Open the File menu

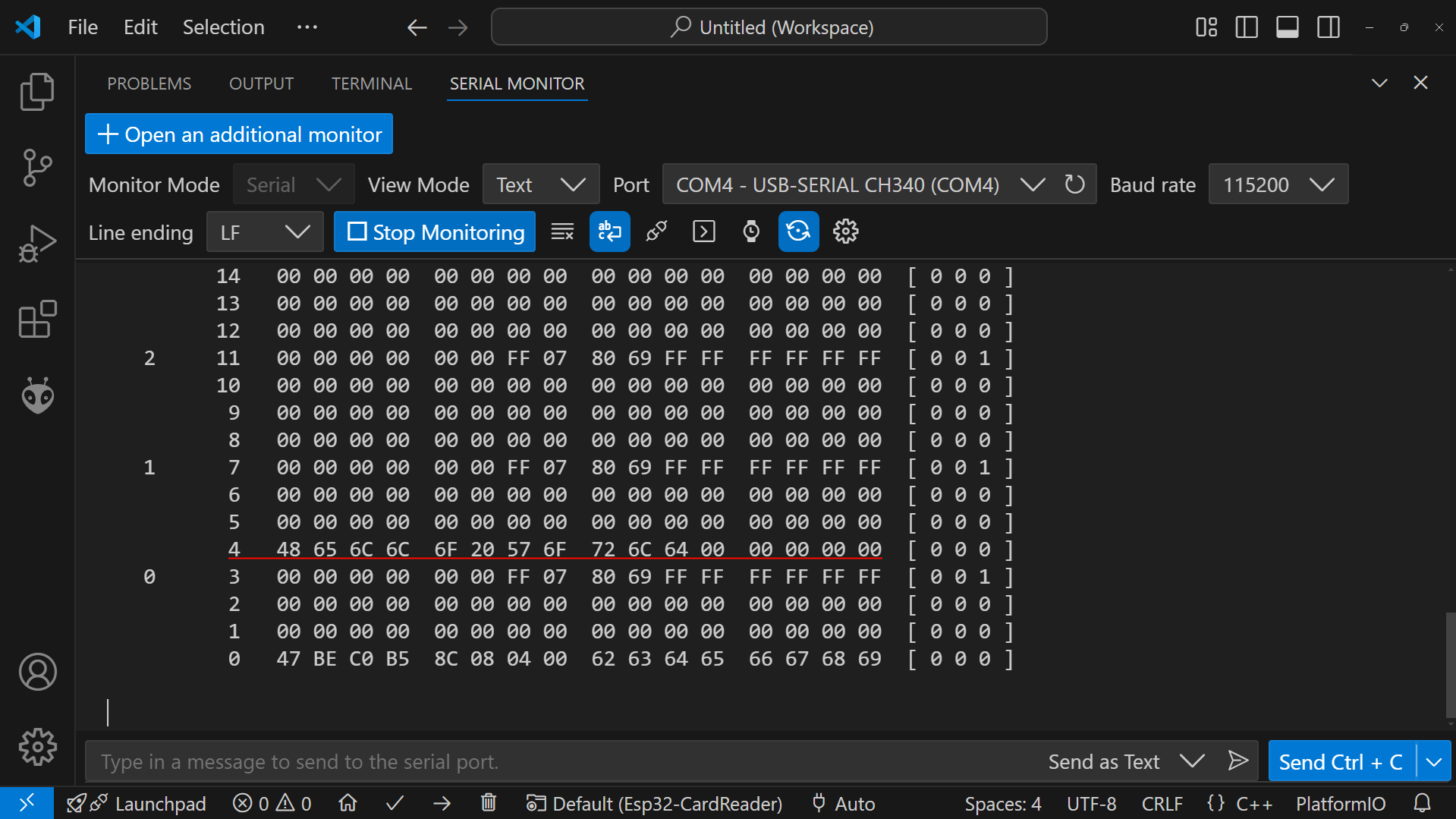coord(83,27)
